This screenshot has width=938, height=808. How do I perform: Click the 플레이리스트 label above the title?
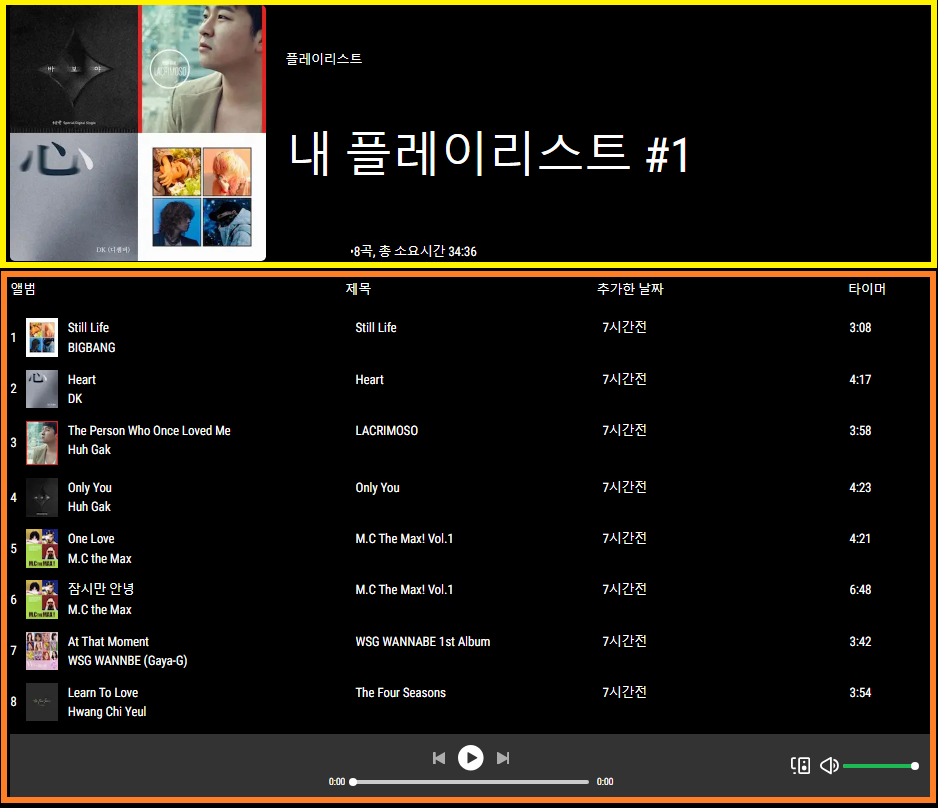coord(324,59)
